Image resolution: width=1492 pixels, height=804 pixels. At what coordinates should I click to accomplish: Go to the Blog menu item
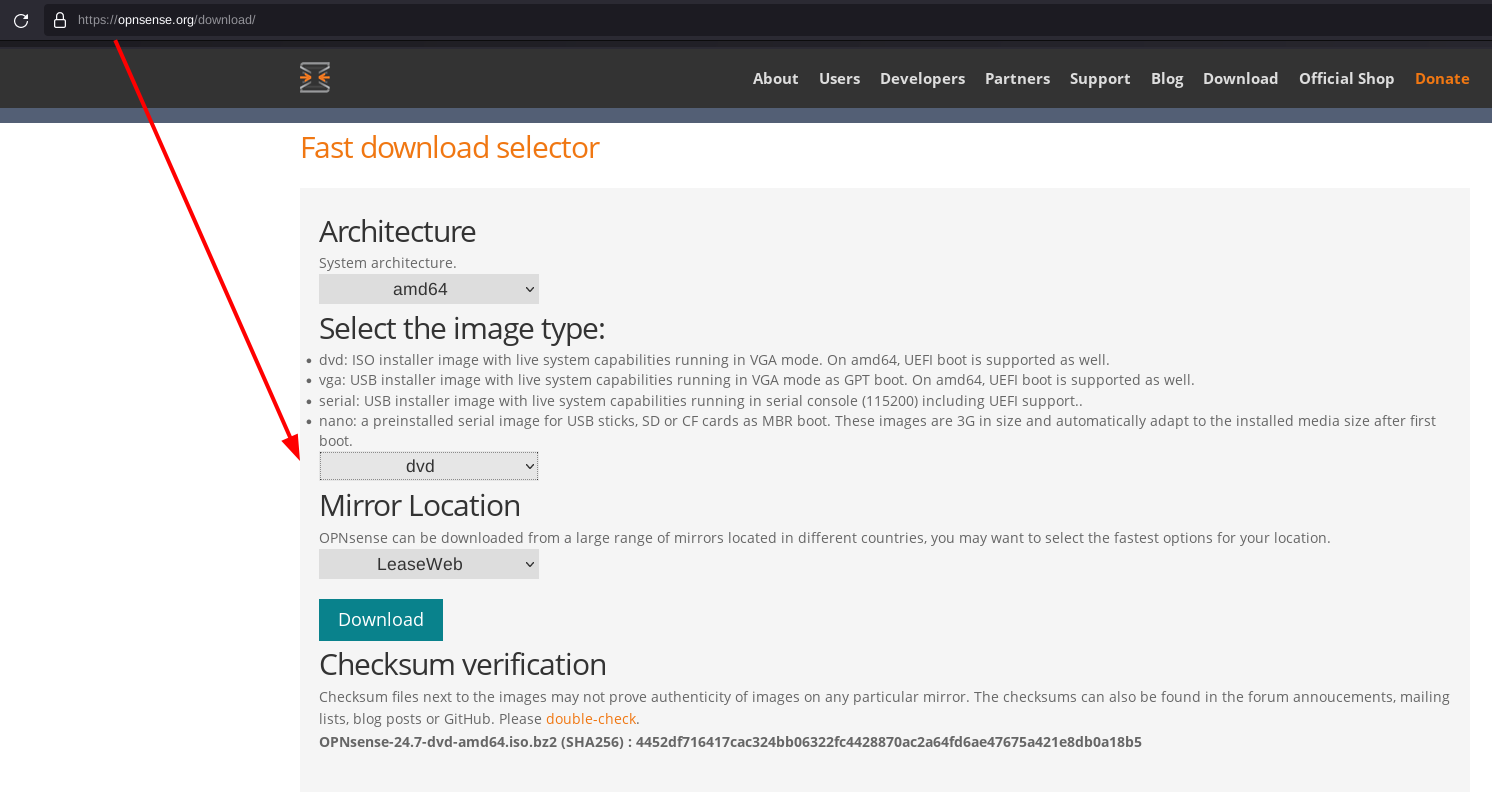pos(1167,79)
